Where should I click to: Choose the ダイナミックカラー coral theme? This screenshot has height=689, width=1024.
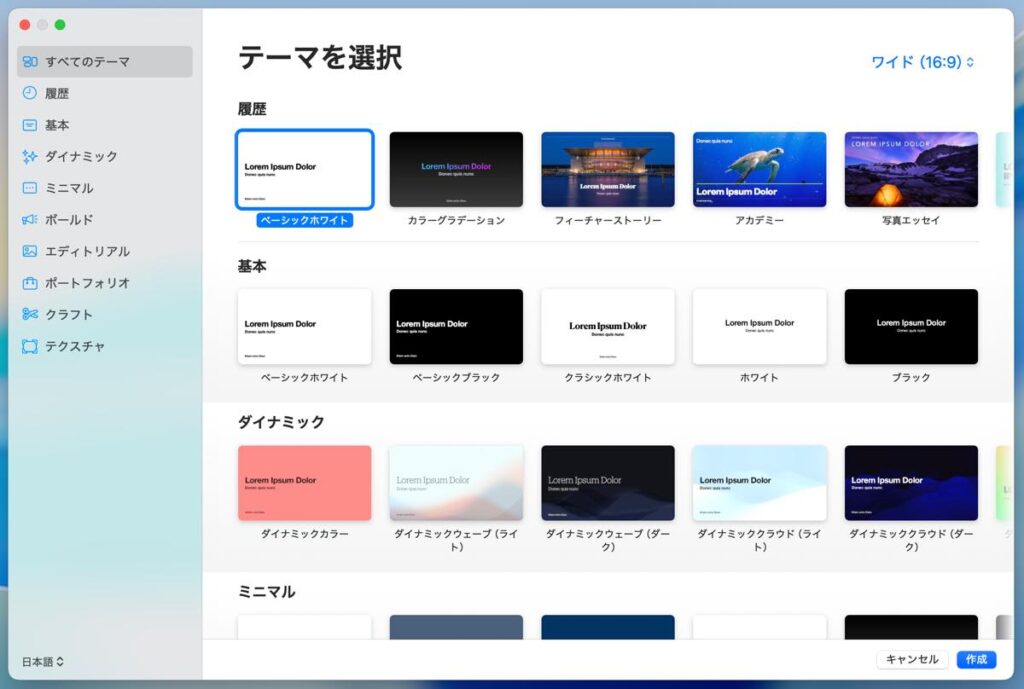coord(305,483)
